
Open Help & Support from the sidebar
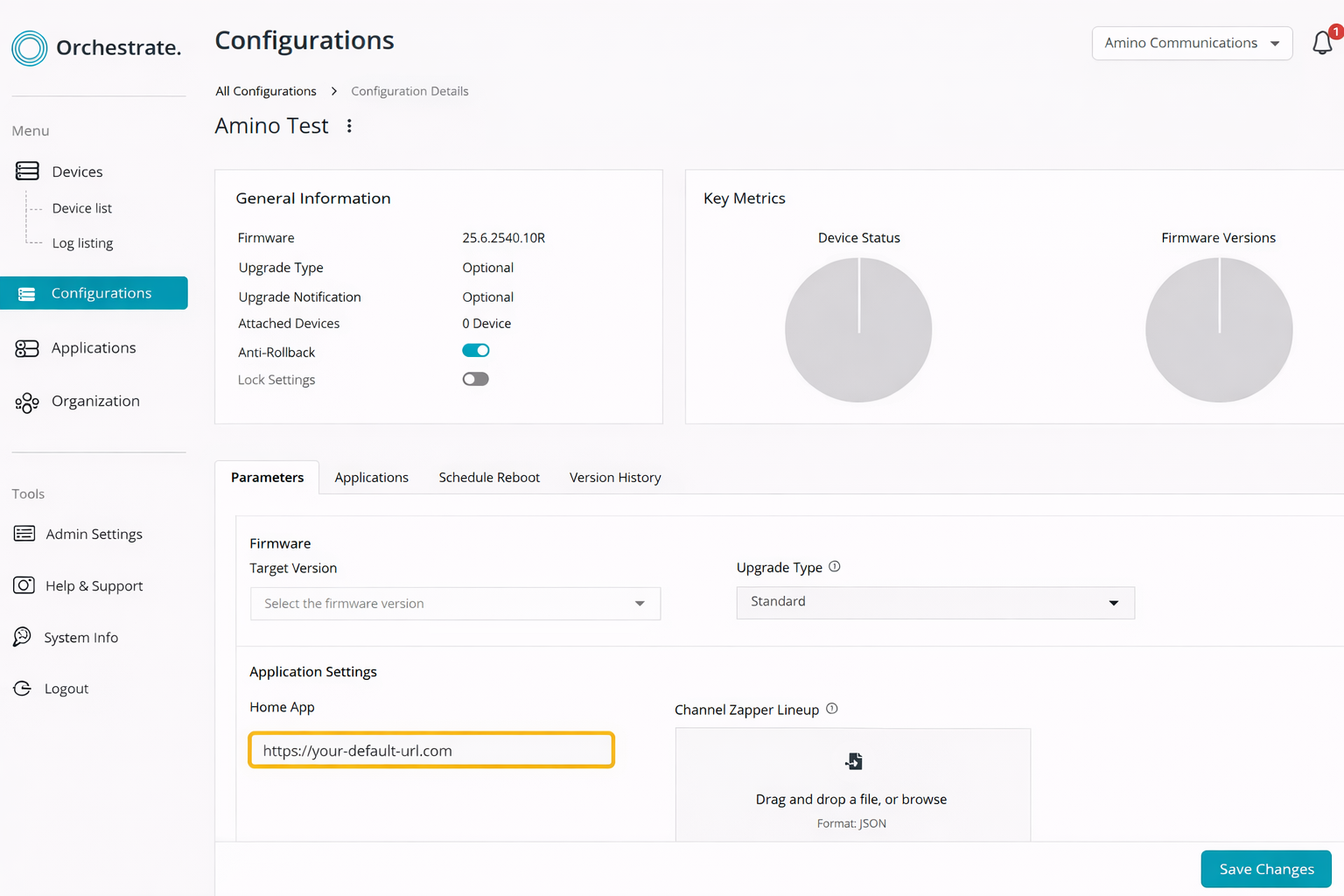(x=94, y=585)
